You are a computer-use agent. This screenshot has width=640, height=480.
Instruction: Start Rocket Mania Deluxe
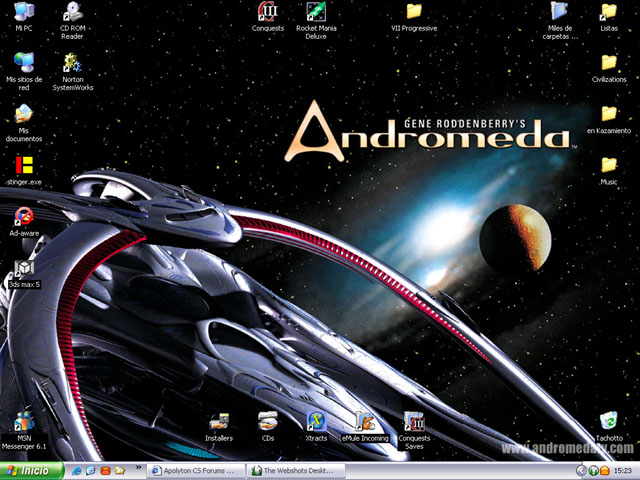[x=316, y=13]
